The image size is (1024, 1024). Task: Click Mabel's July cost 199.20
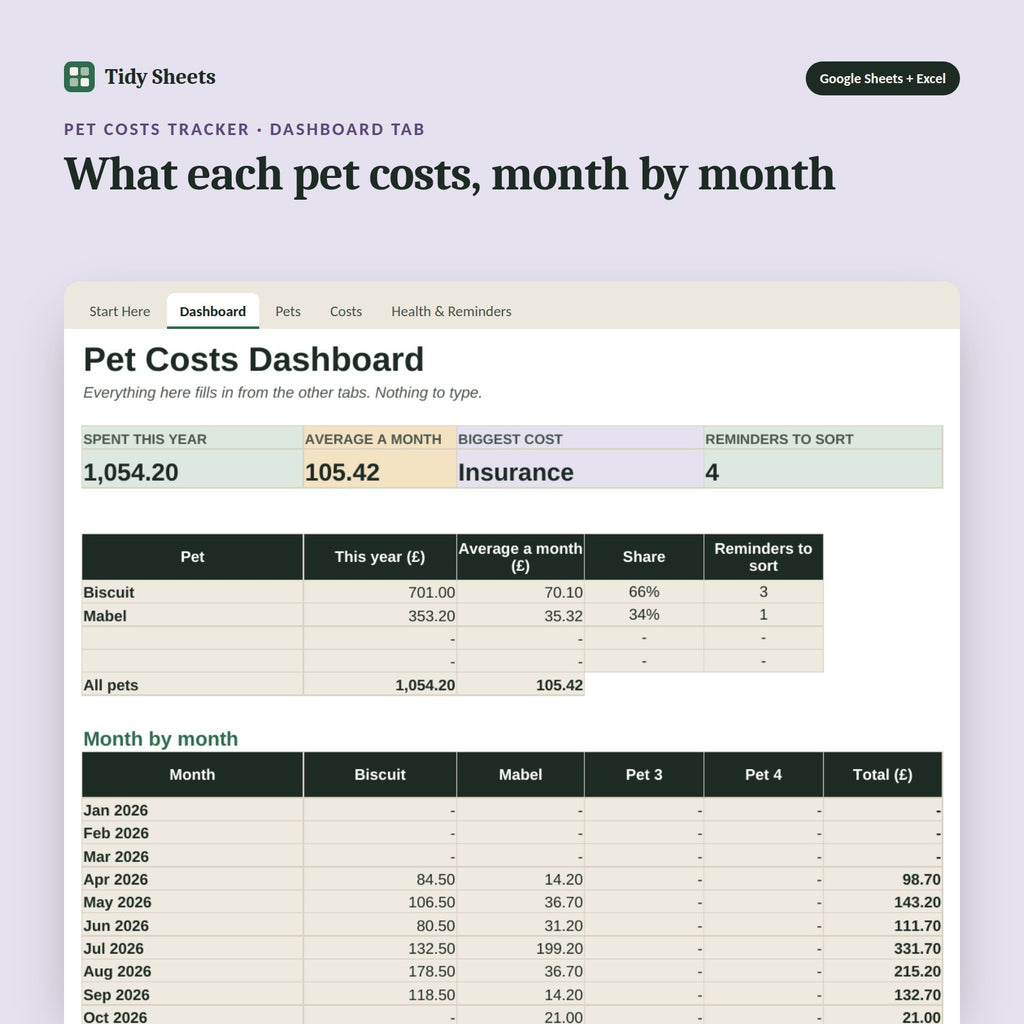click(520, 948)
